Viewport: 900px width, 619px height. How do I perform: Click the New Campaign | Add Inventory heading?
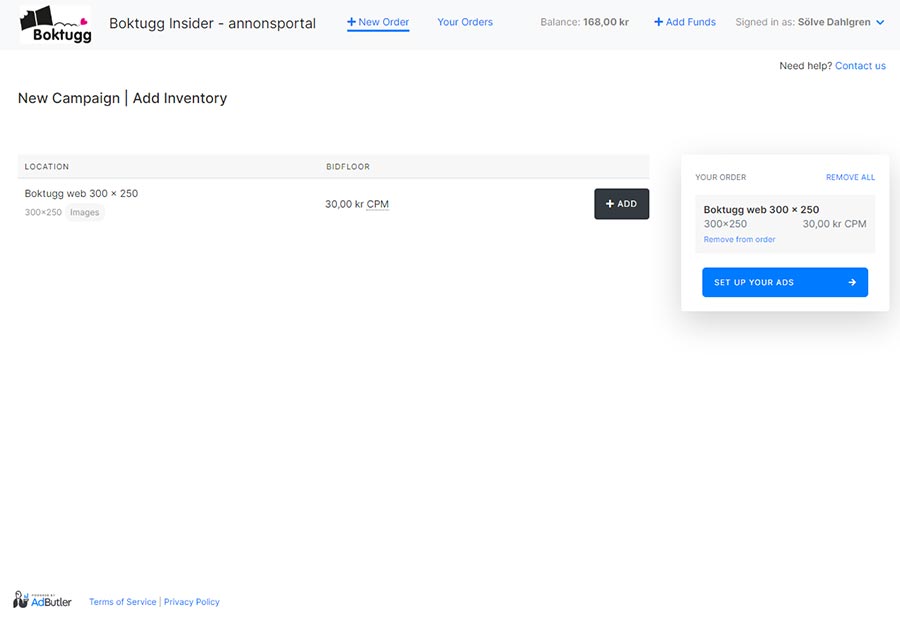pos(122,98)
